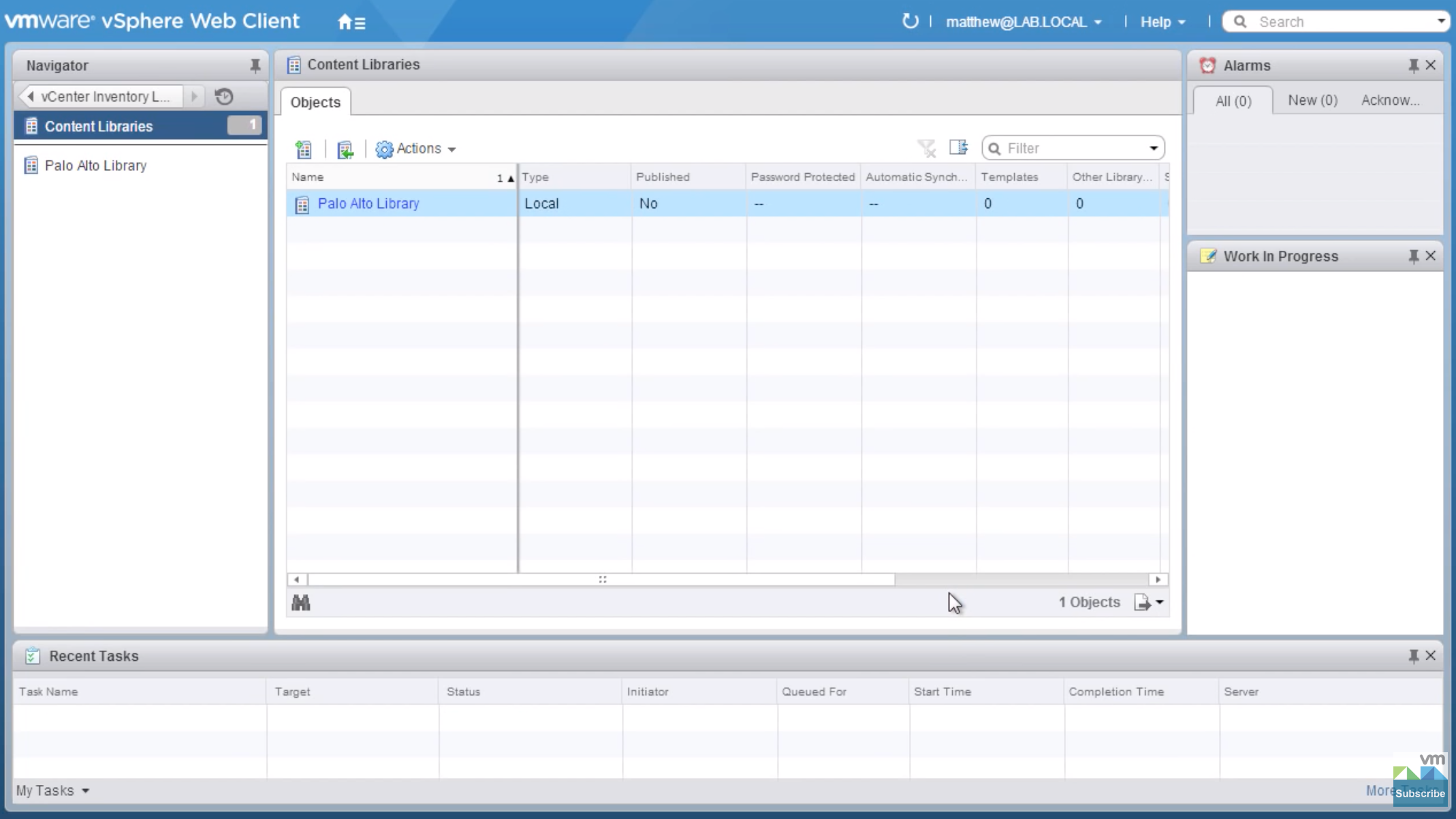
Task: Click the top Search field
Action: pos(1335,22)
